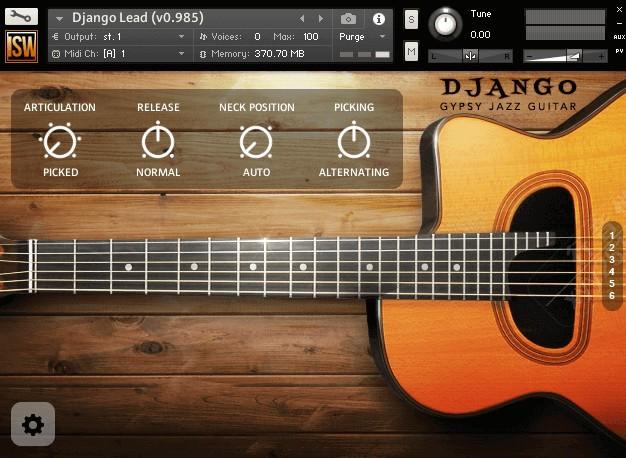Open the wrench instrument edit mode
Screen dimensions: 626x458
point(21,16)
